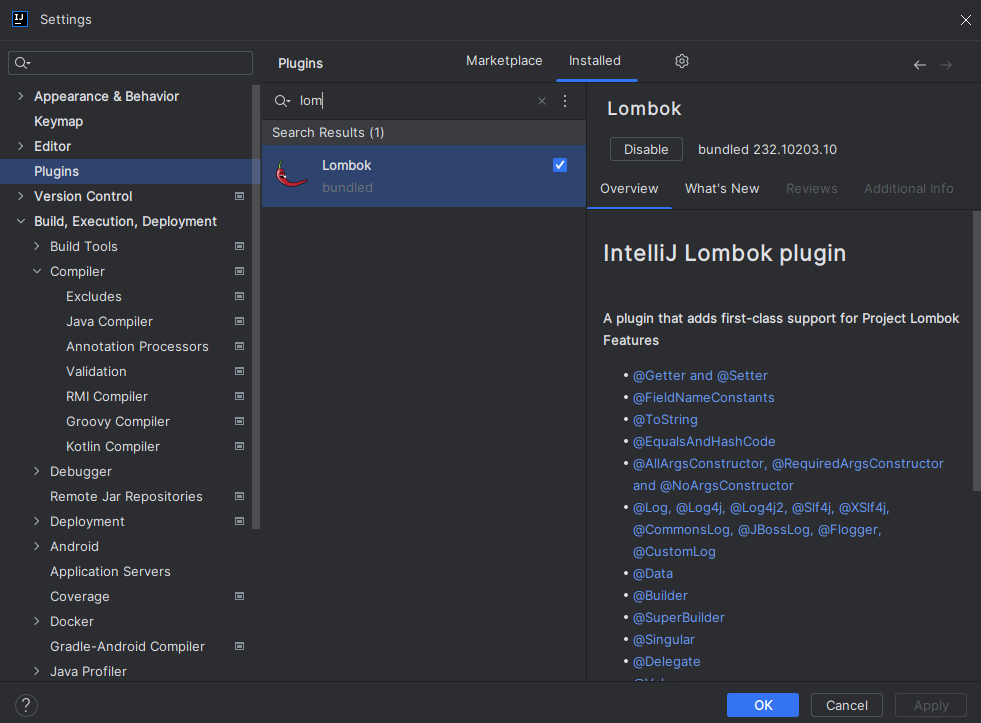This screenshot has width=981, height=723.
Task: Open the @Builder feature link
Action: pos(660,595)
